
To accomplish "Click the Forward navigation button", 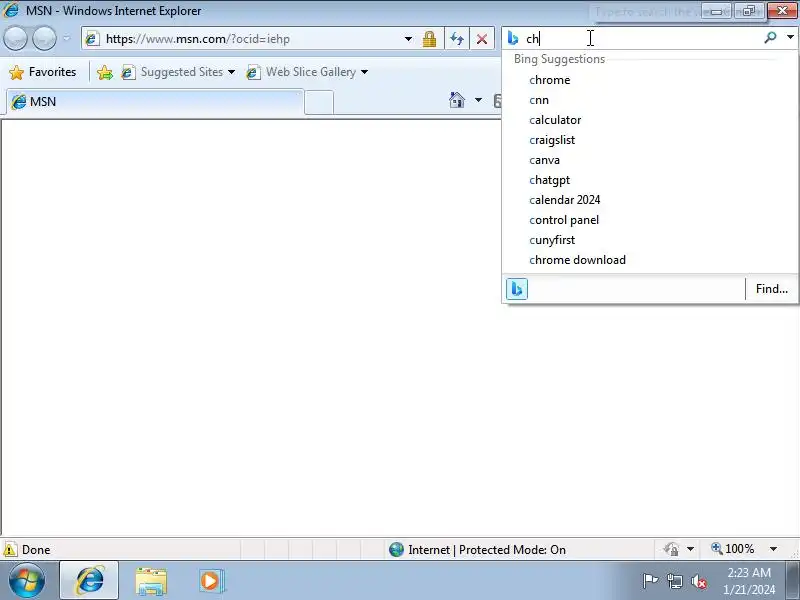I will point(44,38).
